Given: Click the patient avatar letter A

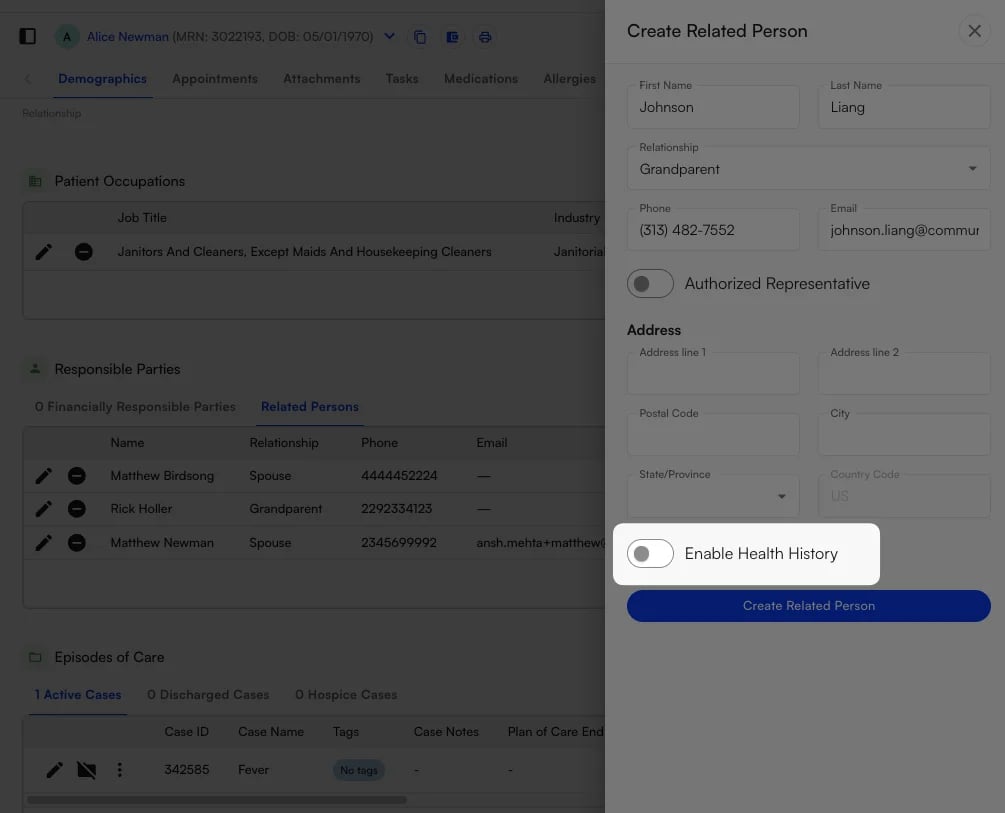Looking at the screenshot, I should (x=67, y=37).
